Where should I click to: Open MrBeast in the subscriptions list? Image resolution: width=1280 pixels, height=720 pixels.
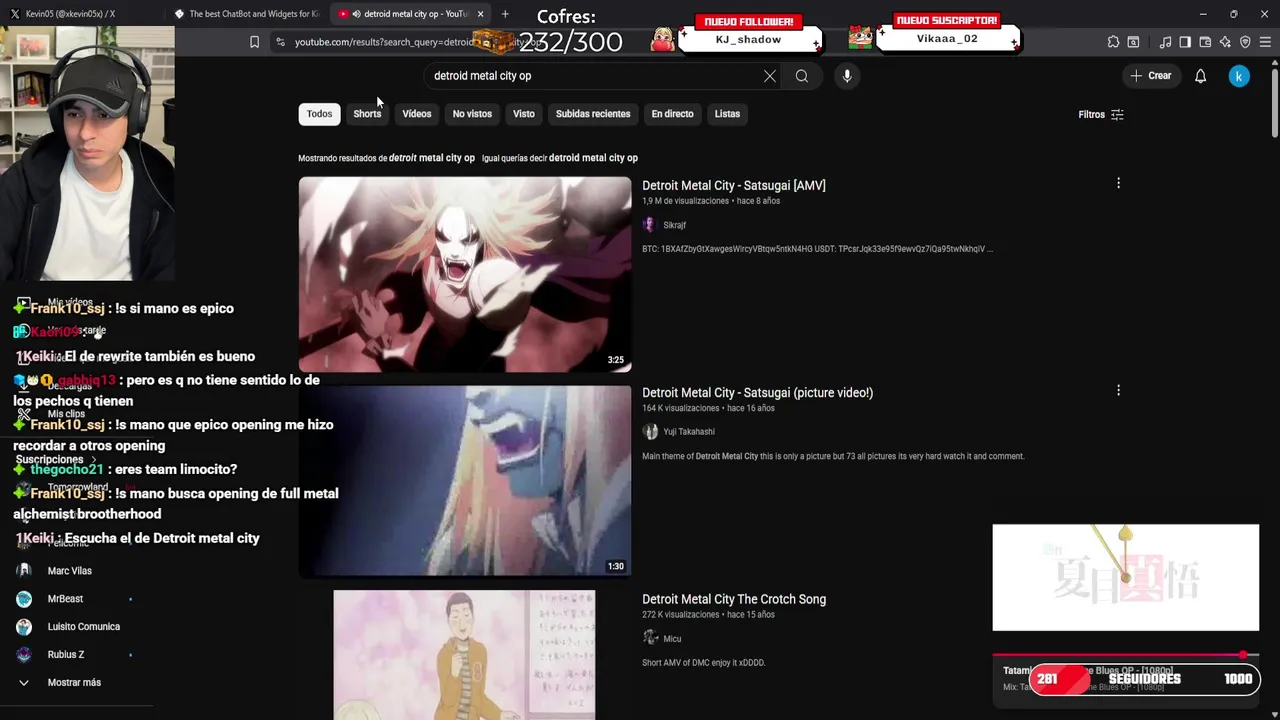[x=66, y=599]
